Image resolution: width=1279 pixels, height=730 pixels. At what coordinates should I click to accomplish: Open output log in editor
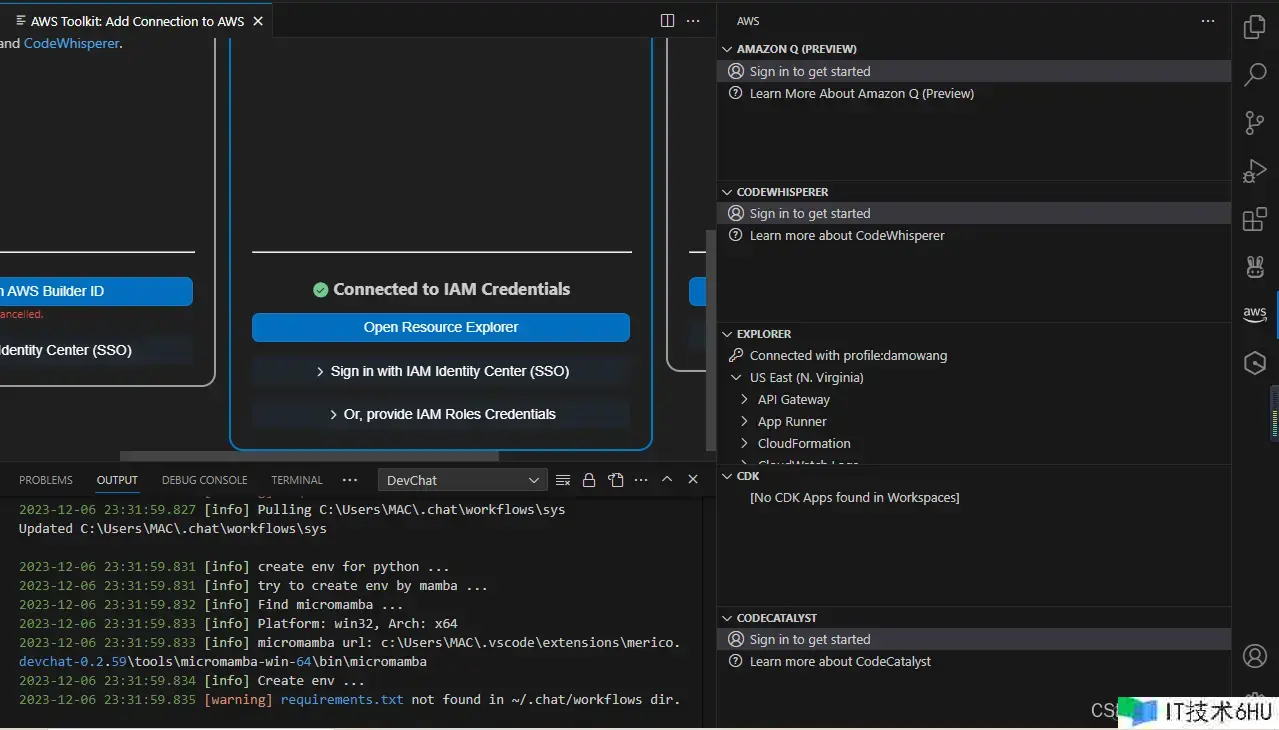click(616, 480)
